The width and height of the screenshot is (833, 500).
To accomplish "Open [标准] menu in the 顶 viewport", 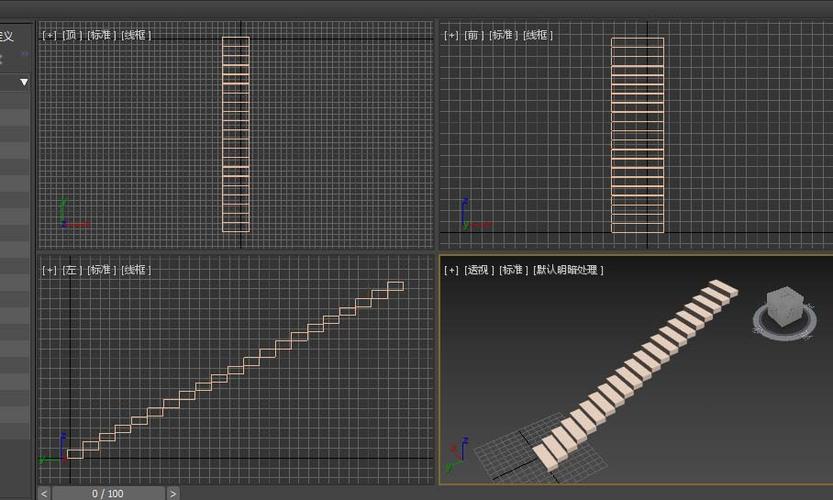I will click(101, 35).
